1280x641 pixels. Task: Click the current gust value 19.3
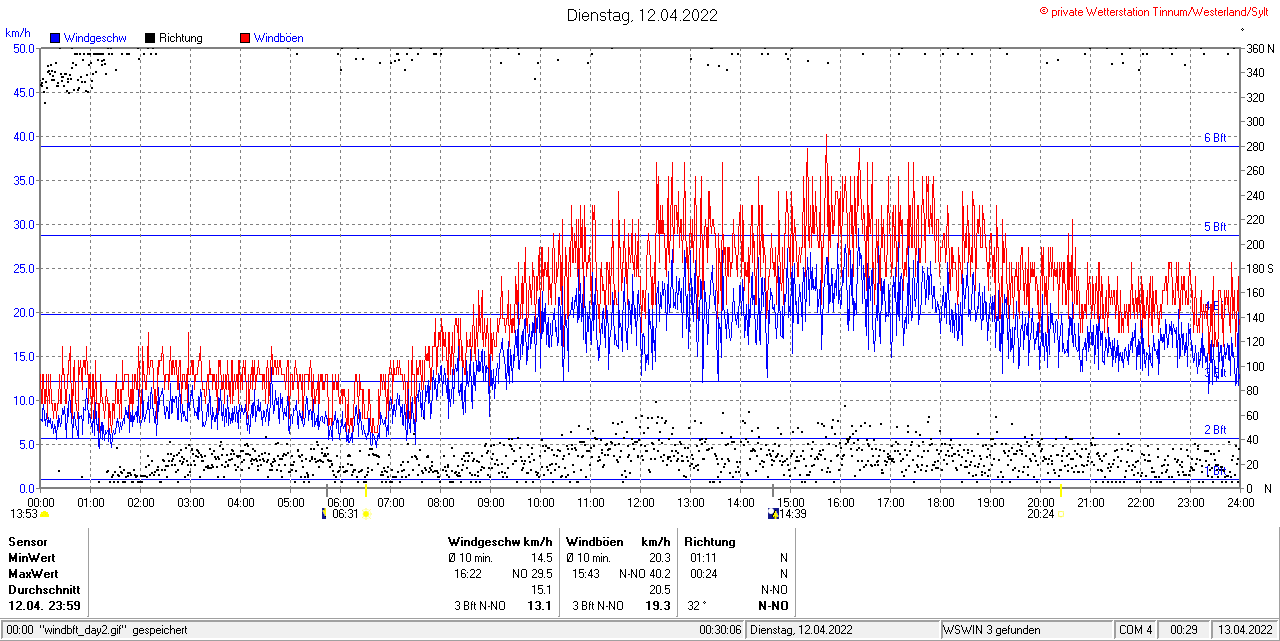[x=658, y=606]
